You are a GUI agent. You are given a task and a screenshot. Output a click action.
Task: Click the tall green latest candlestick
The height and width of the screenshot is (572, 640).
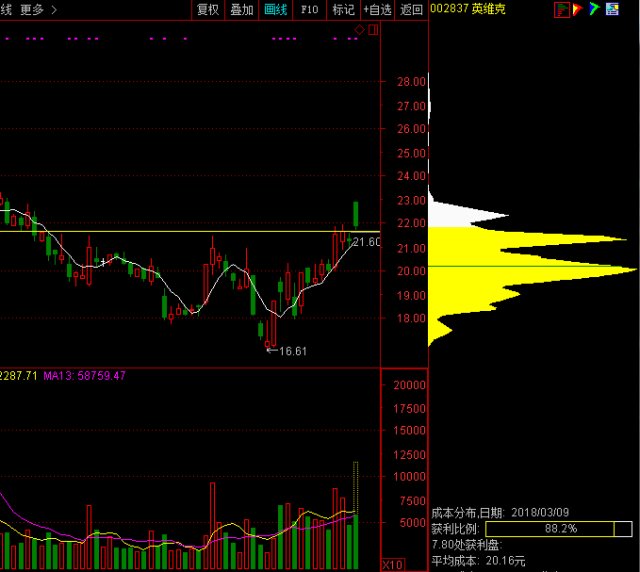(x=356, y=213)
